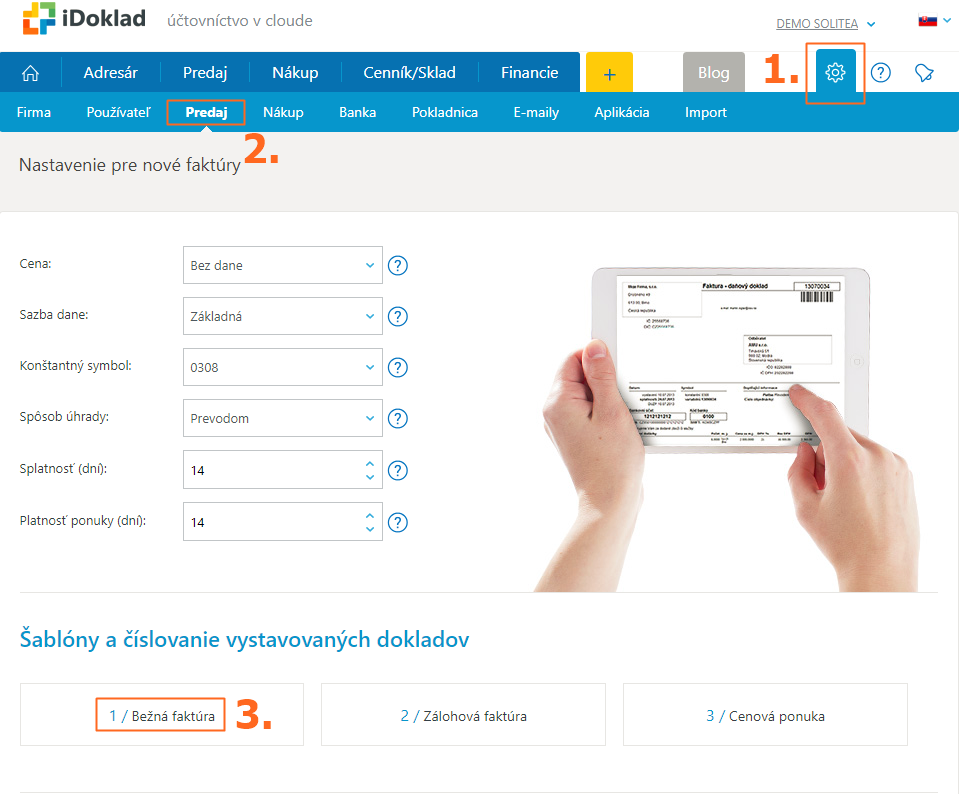Open the Financie menu
This screenshot has height=794, width=959.
click(529, 73)
